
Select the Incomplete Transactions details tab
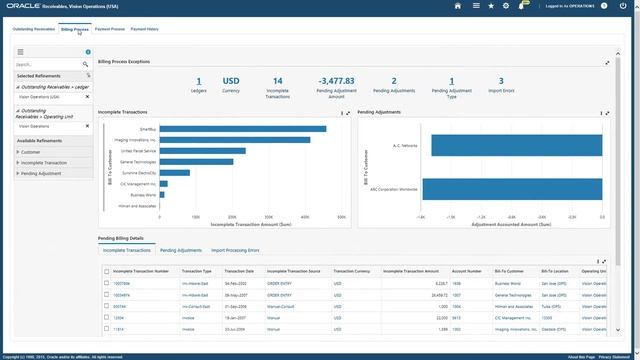tap(127, 250)
